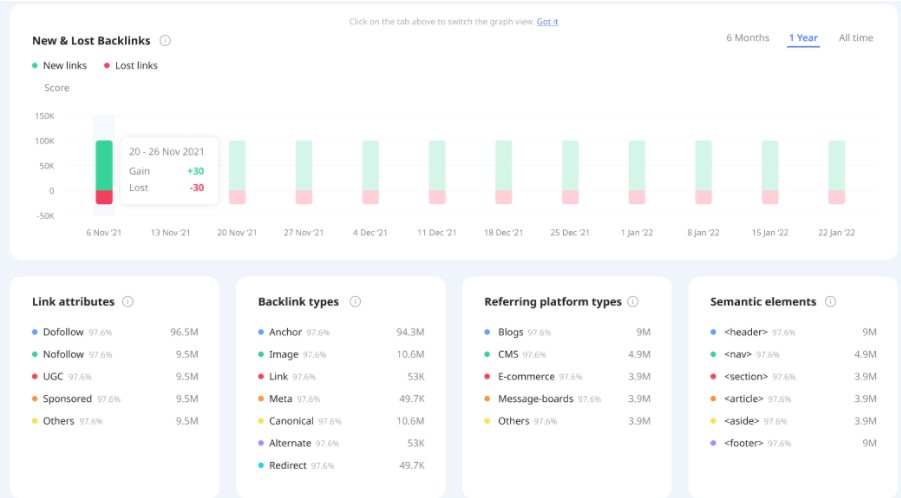Click the purple dot beside Alternate

click(x=261, y=443)
